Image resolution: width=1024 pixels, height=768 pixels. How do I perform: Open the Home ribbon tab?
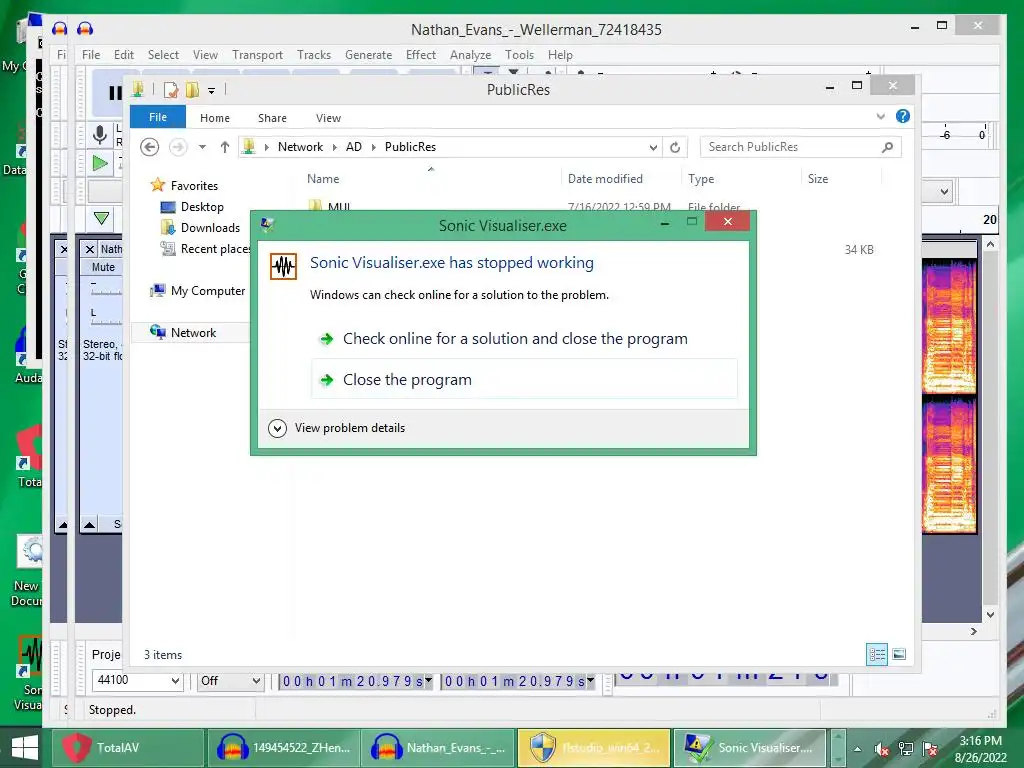pos(215,118)
